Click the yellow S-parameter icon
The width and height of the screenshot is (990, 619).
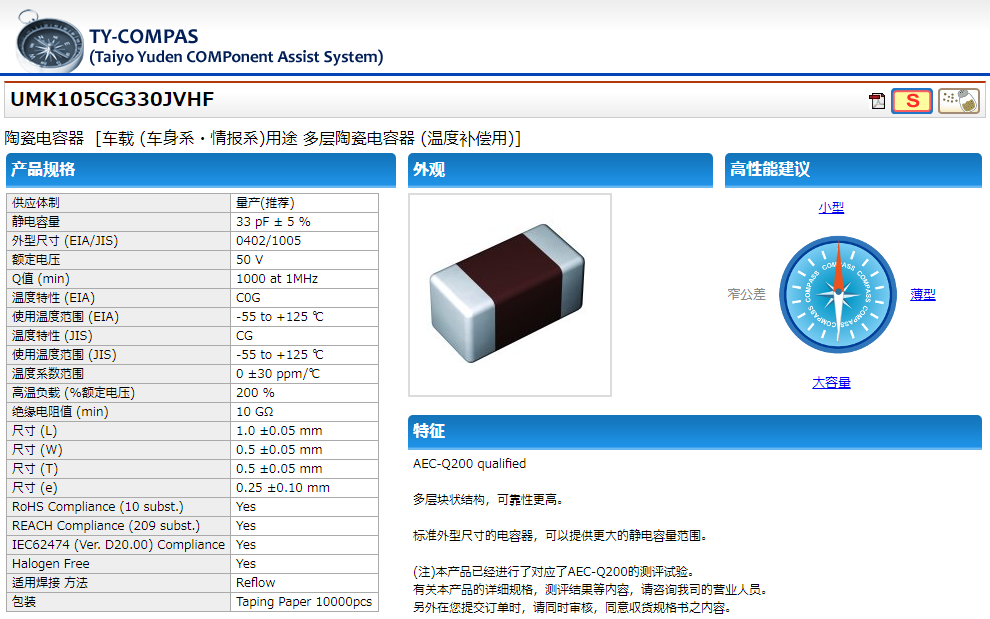[912, 101]
